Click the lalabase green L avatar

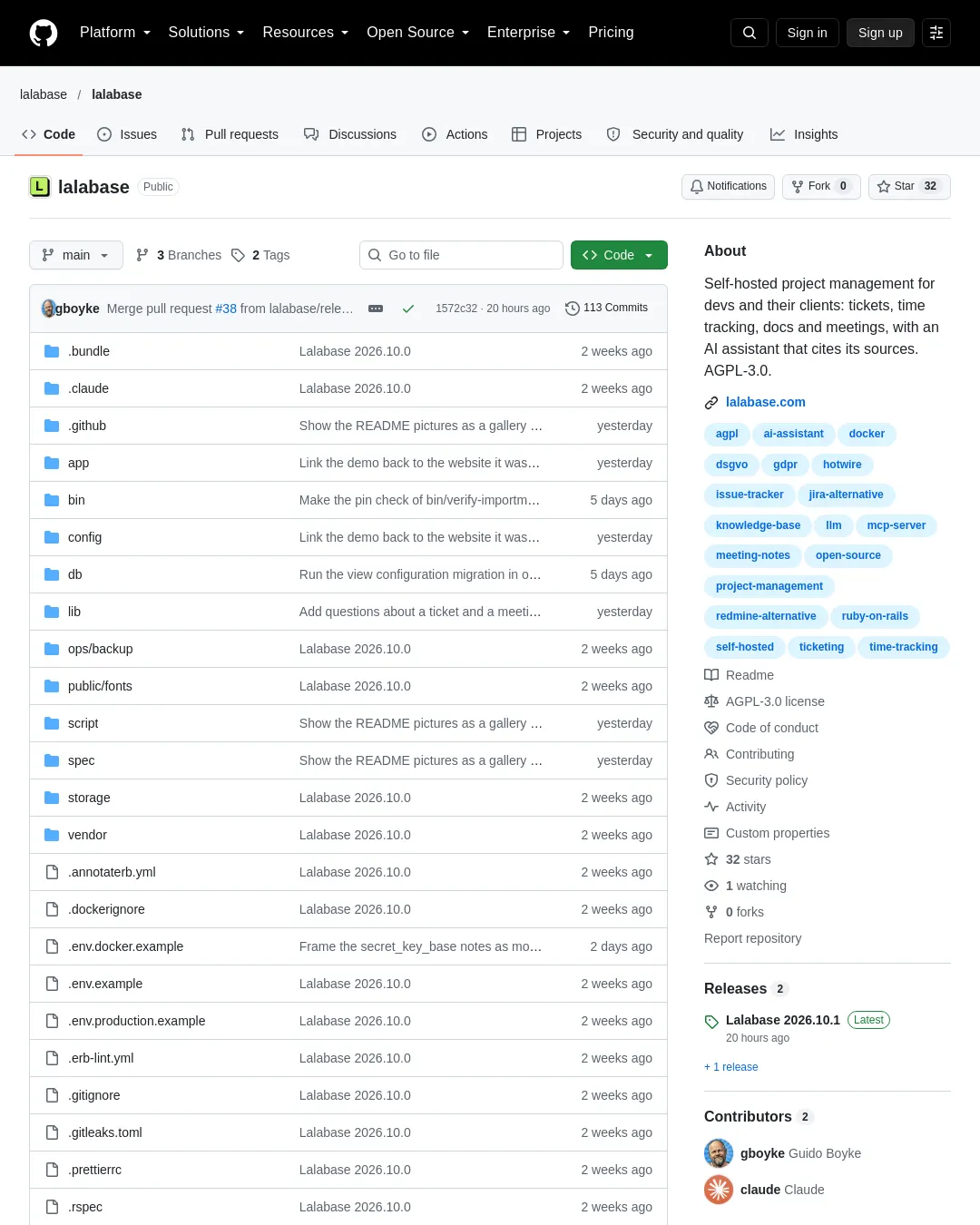(x=40, y=187)
